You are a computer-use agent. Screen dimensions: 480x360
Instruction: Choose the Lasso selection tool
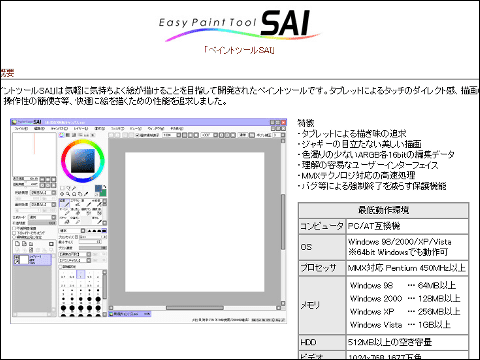(x=68, y=188)
